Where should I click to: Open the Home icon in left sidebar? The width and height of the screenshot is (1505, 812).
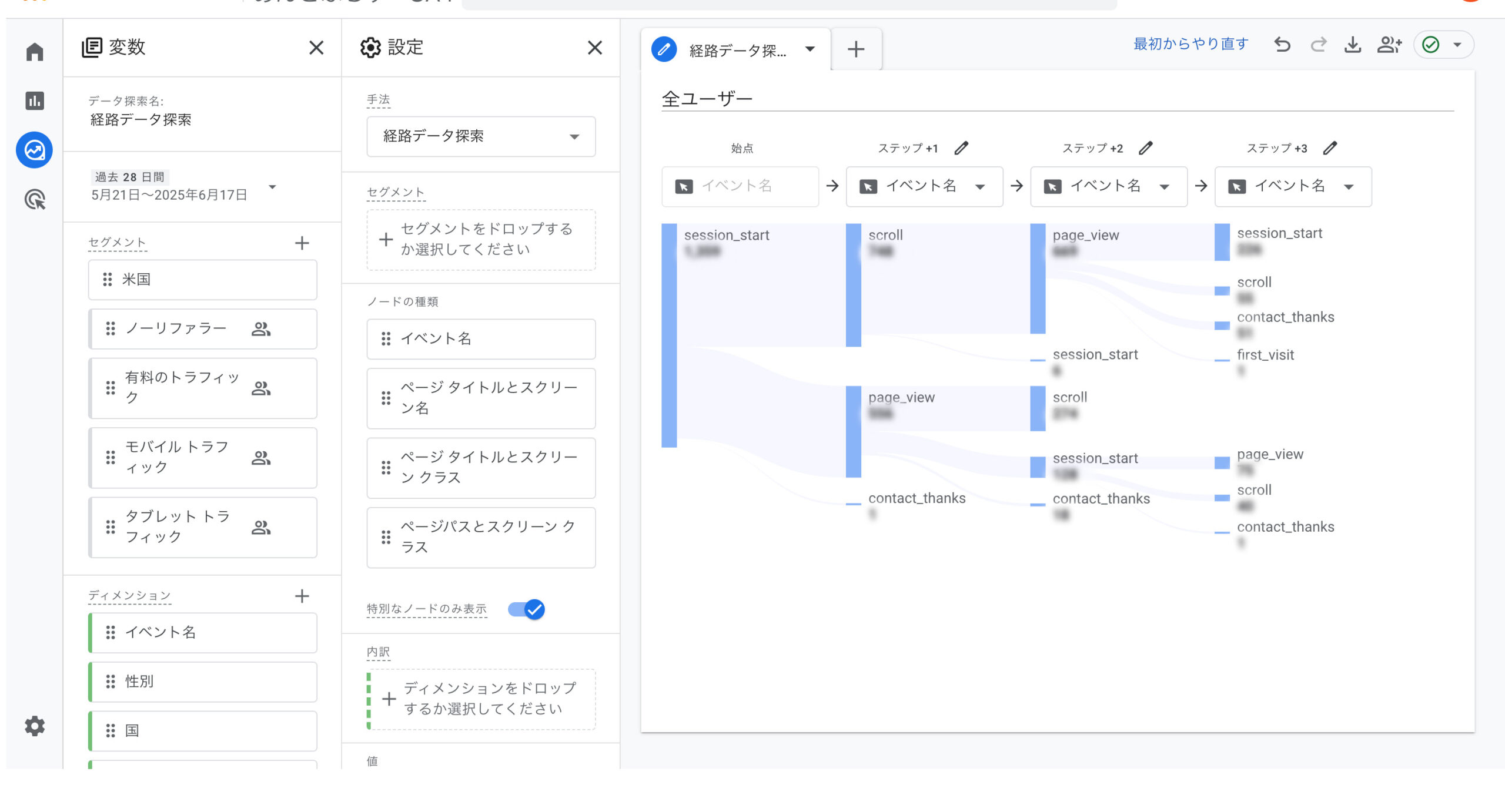click(35, 52)
